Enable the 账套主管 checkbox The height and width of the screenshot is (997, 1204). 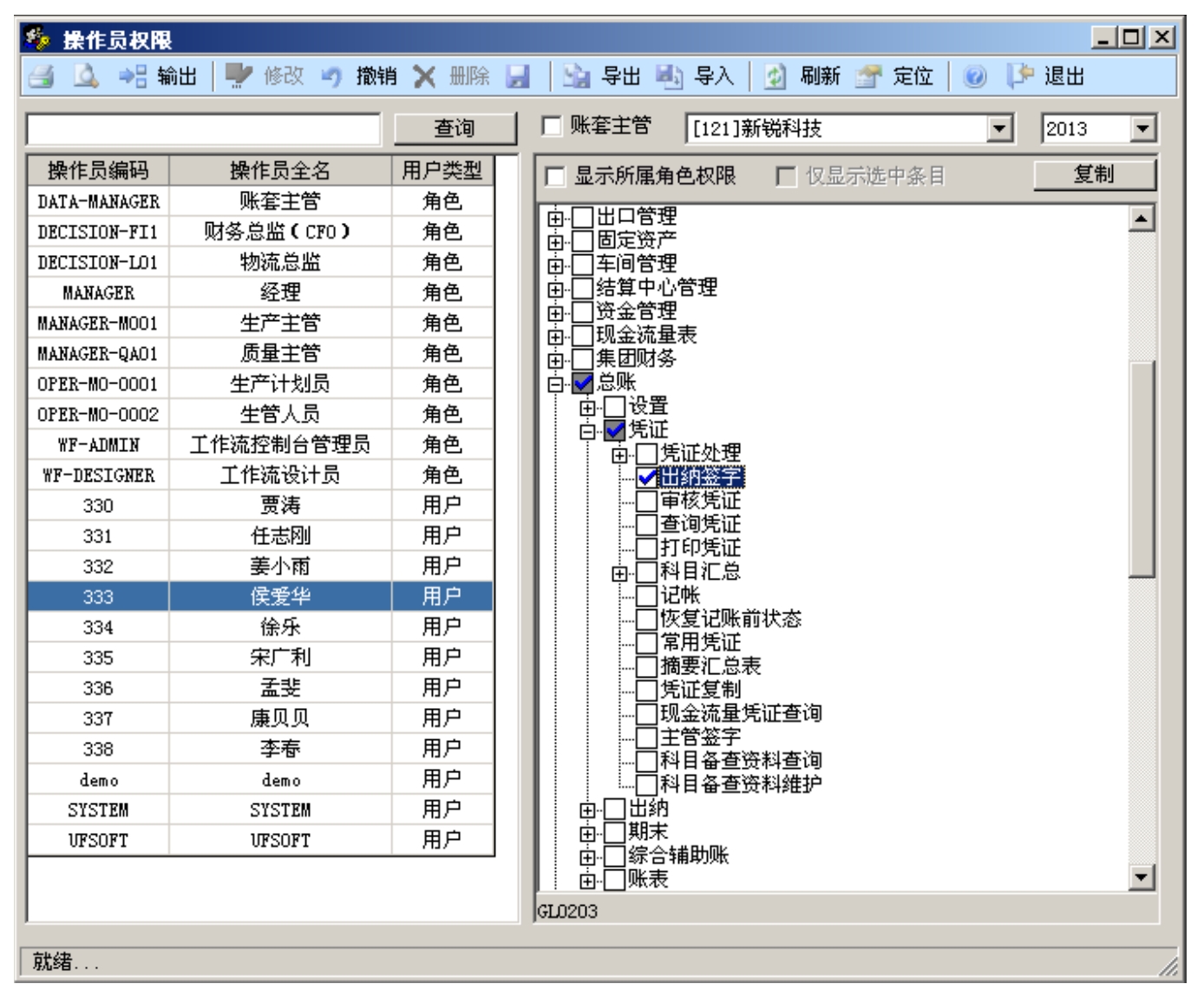552,127
